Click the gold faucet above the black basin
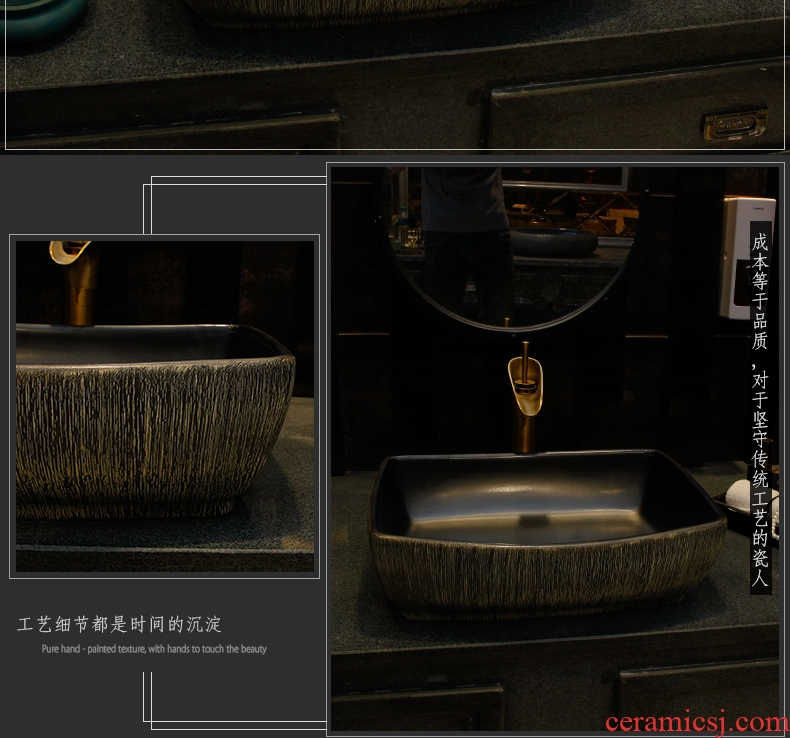790x738 pixels. tap(524, 395)
